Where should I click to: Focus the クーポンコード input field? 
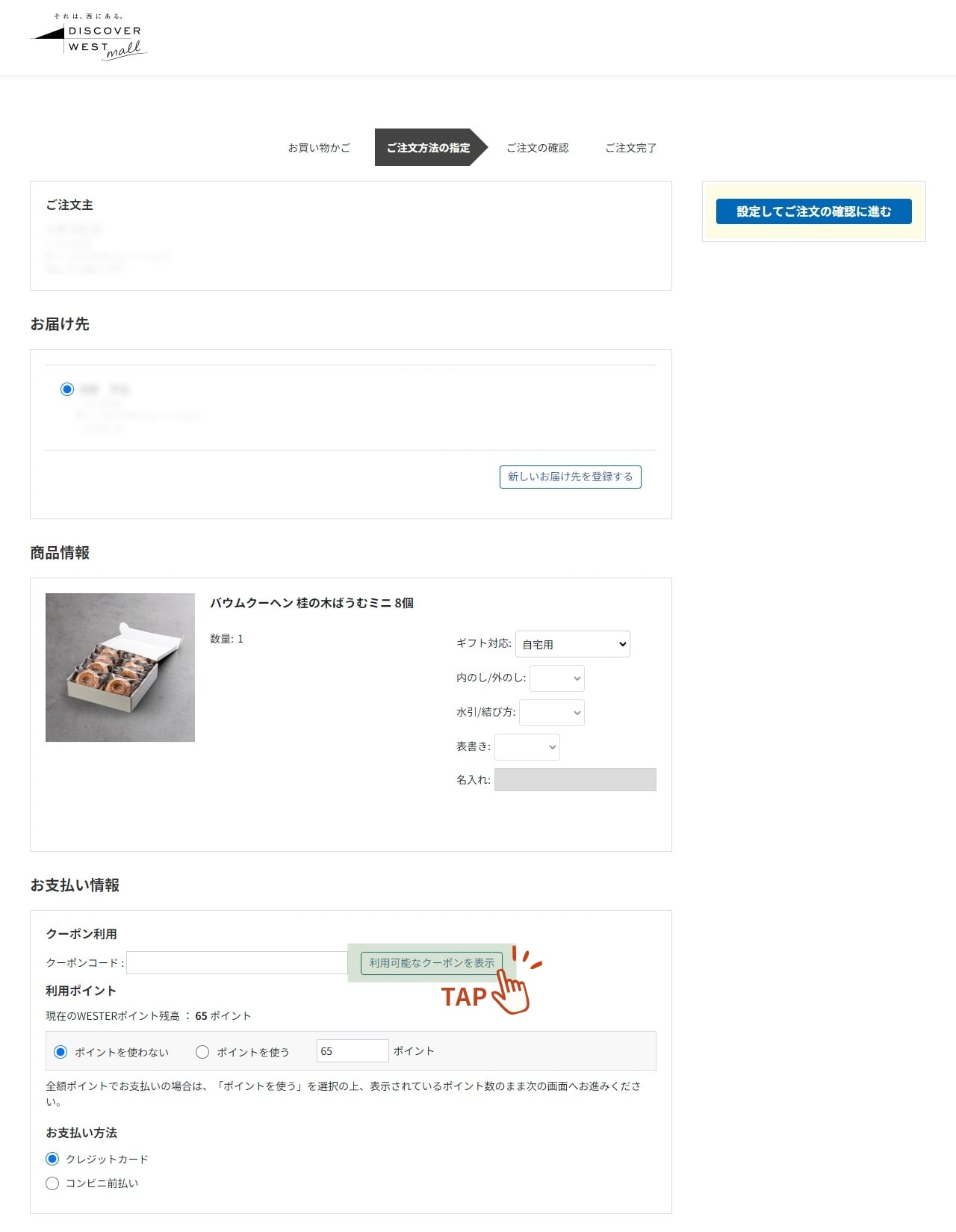tap(238, 963)
